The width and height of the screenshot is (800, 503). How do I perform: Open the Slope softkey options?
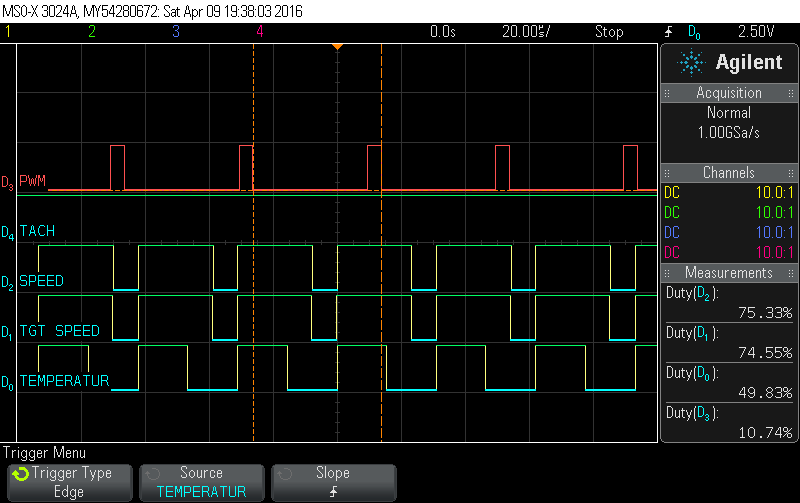(333, 482)
